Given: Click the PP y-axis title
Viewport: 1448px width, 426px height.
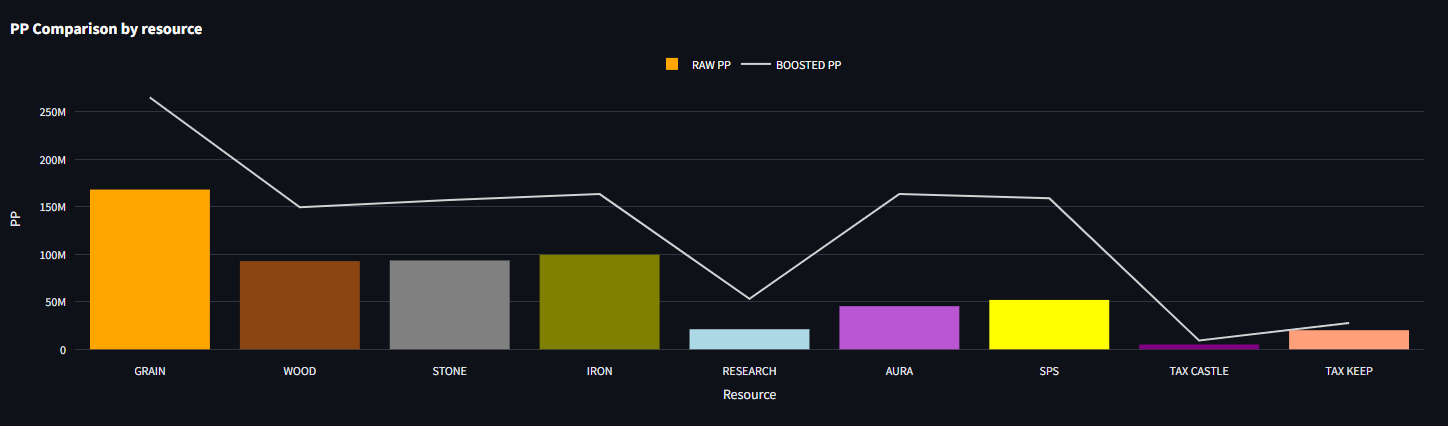Looking at the screenshot, I should [x=15, y=219].
